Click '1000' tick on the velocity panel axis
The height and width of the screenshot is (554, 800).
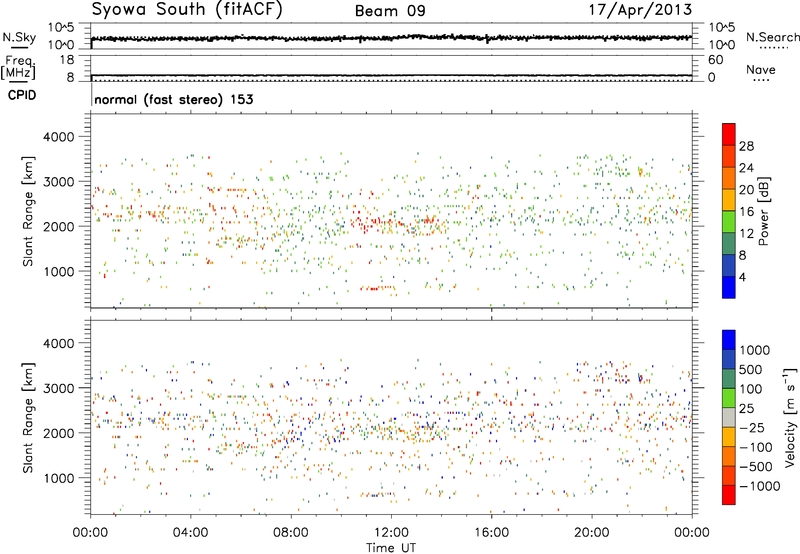(59, 478)
